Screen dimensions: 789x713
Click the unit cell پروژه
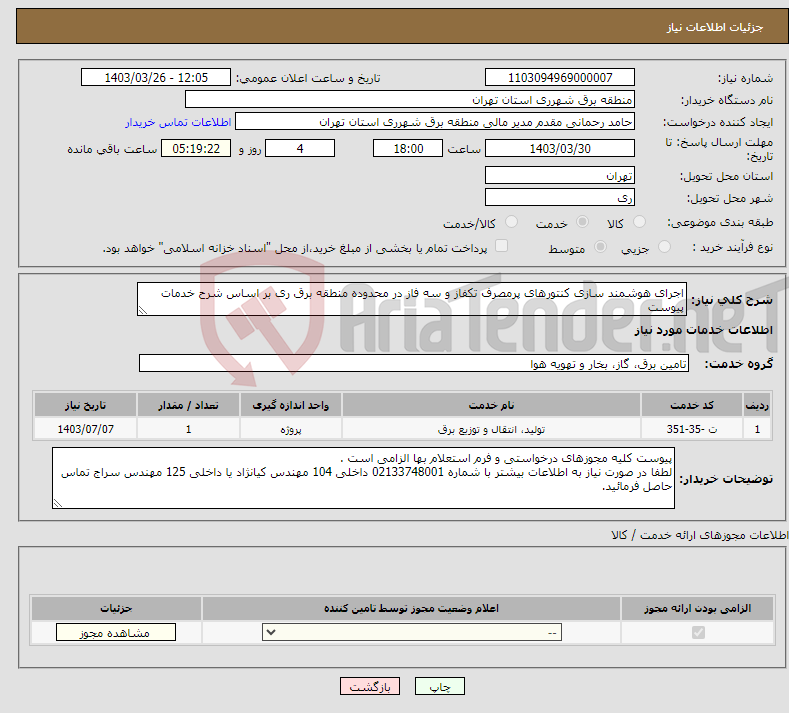click(291, 429)
